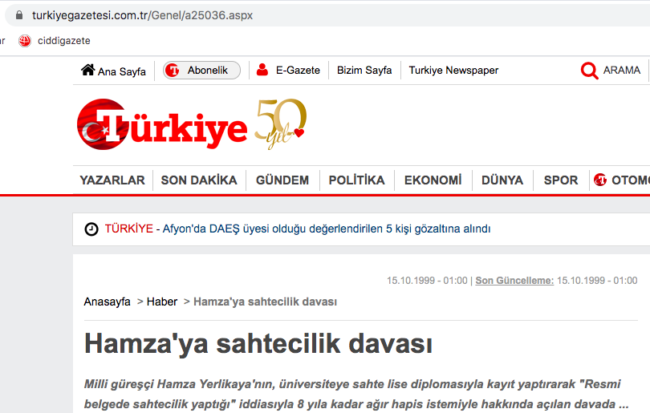Screen dimensions: 650x413
Task: Click the clock icon beside breaking news
Action: coord(91,229)
